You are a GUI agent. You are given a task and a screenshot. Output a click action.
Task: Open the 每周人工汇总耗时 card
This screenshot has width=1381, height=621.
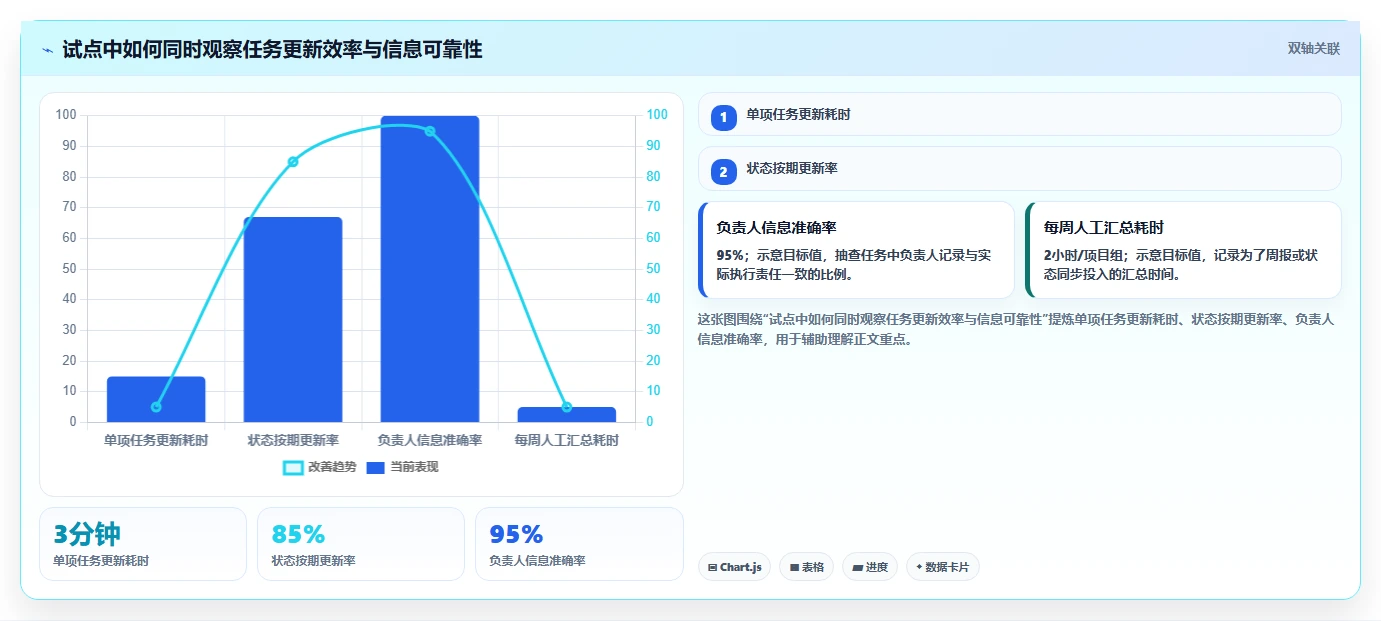point(1183,250)
